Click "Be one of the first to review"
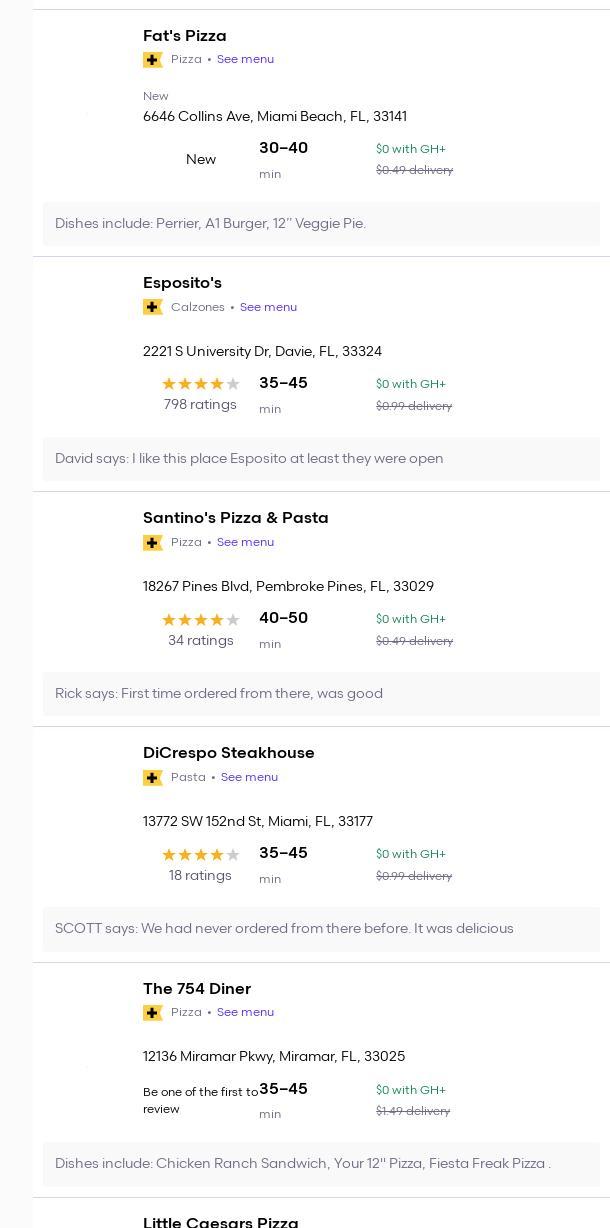The height and width of the screenshot is (1228, 610). (x=200, y=1100)
